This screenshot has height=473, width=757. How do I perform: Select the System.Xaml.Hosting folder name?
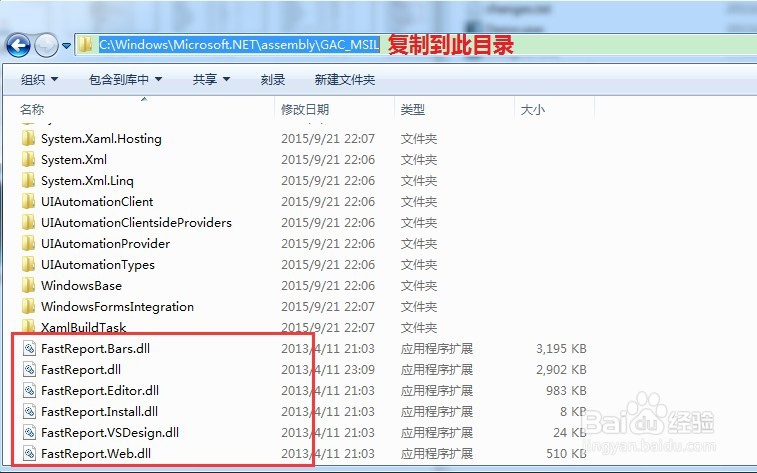coord(101,139)
